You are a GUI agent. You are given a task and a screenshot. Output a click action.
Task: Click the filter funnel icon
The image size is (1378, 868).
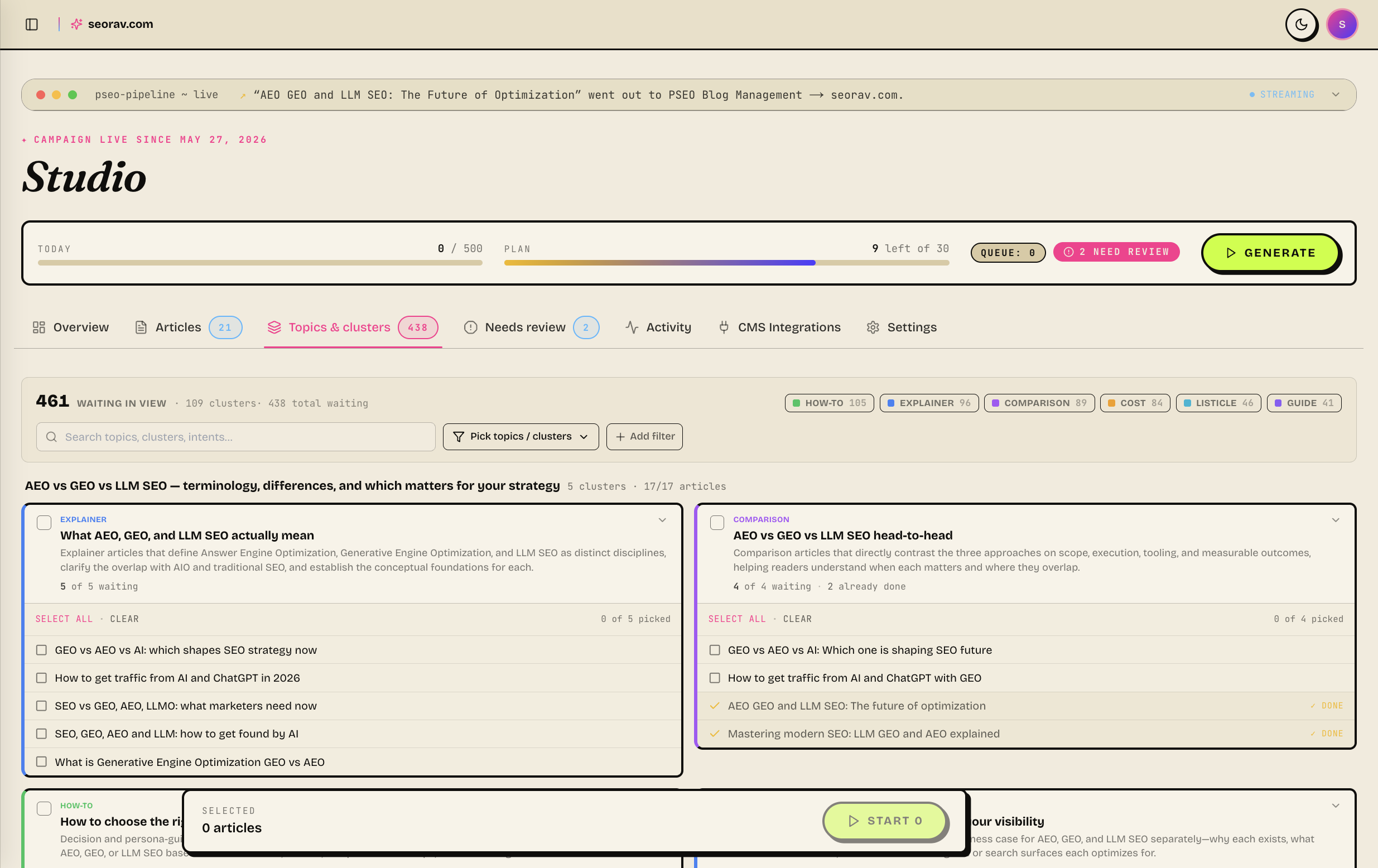(x=459, y=437)
